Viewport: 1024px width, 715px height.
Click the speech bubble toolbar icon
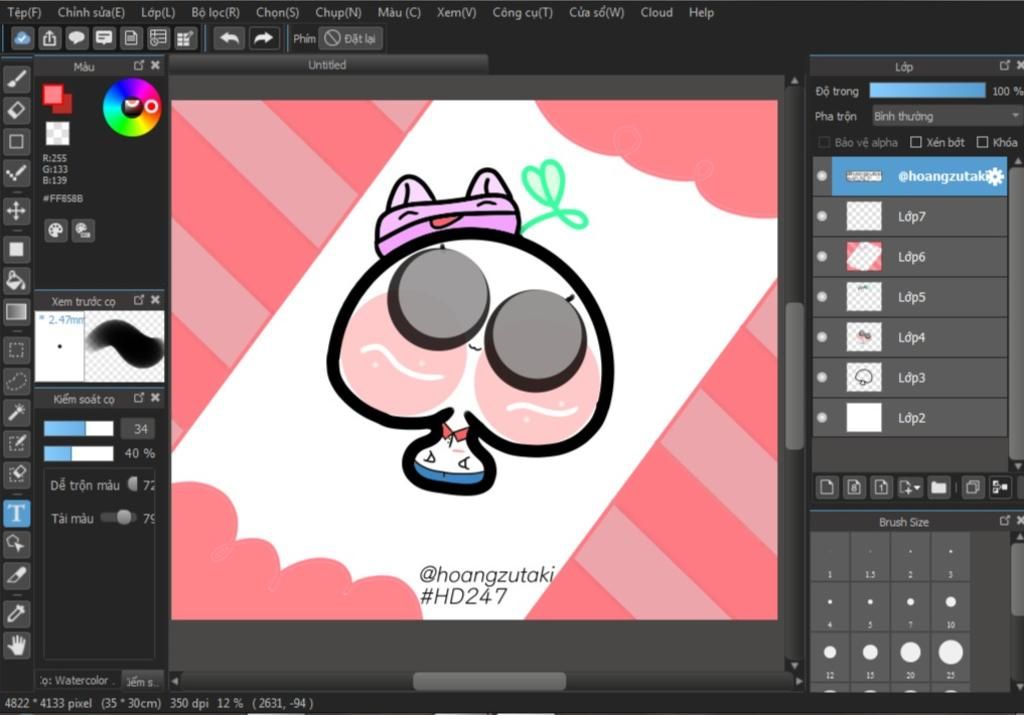[76, 39]
